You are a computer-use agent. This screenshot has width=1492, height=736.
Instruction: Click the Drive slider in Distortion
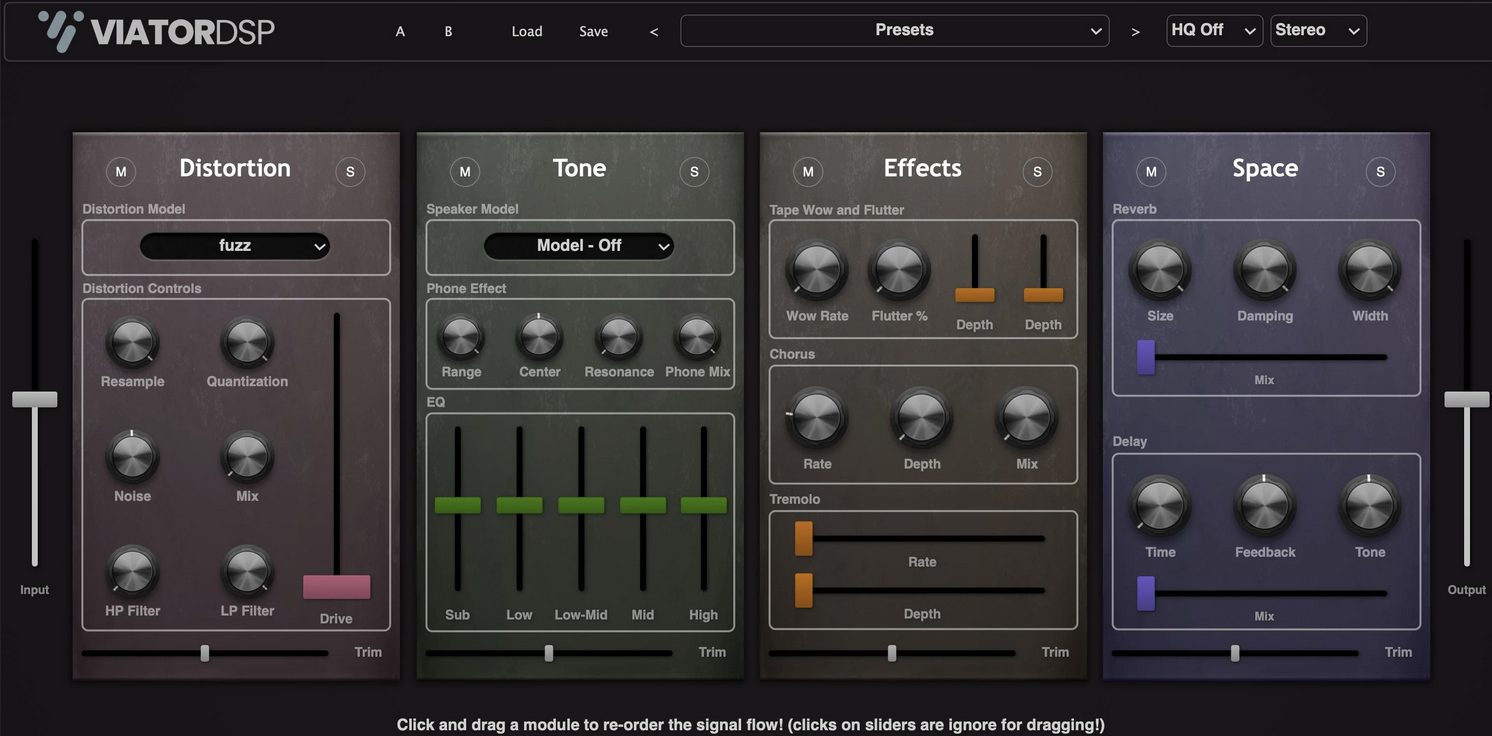click(x=336, y=585)
